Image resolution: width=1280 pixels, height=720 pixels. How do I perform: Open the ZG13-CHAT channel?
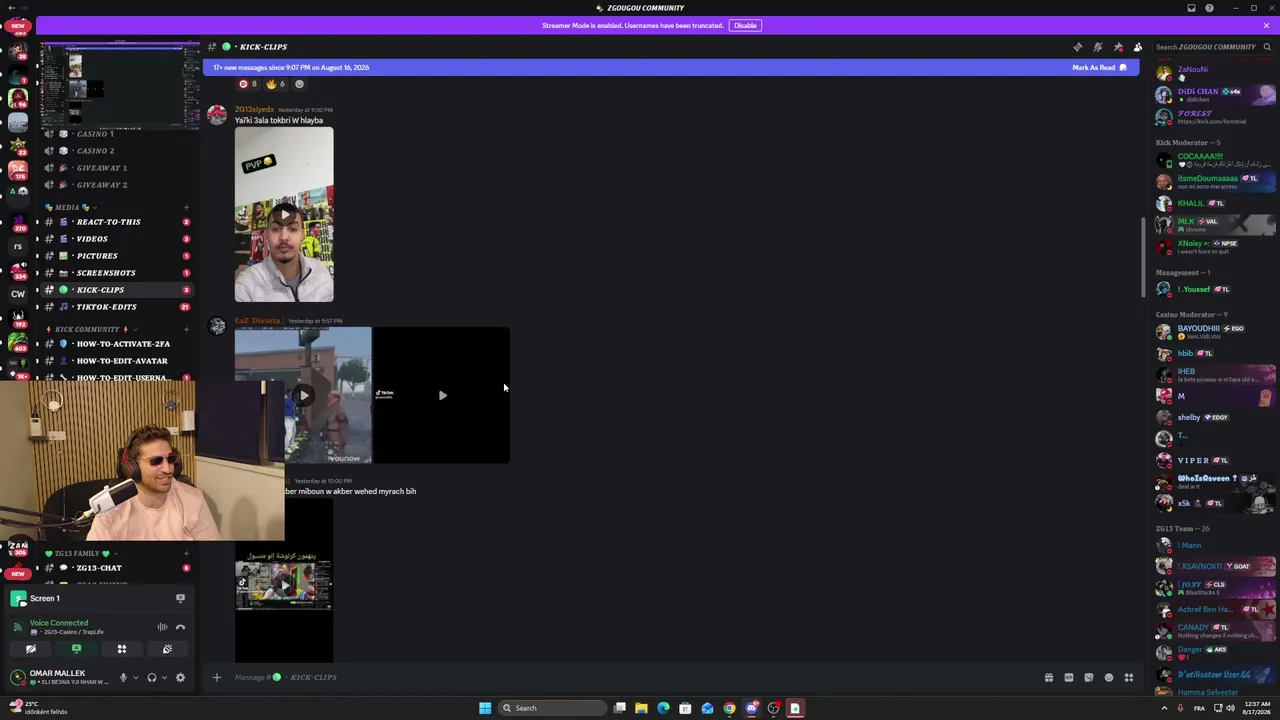116,568
